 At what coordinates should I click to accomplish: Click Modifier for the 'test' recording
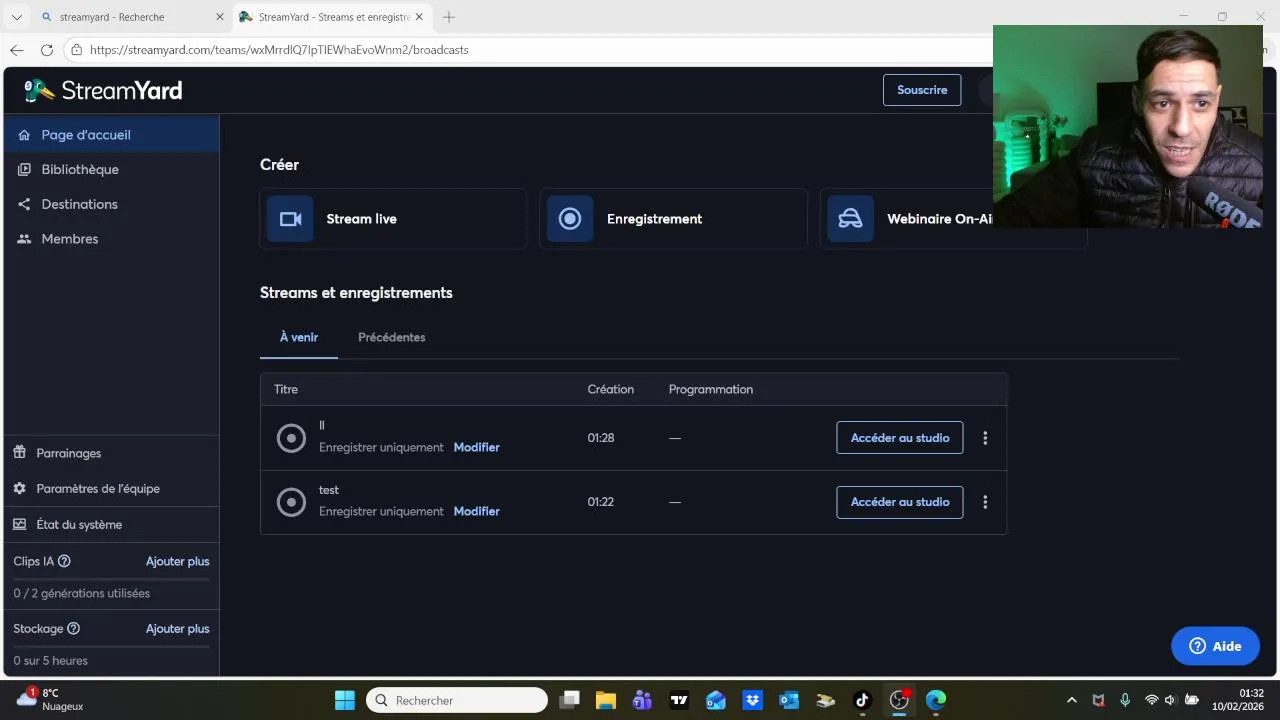(476, 512)
